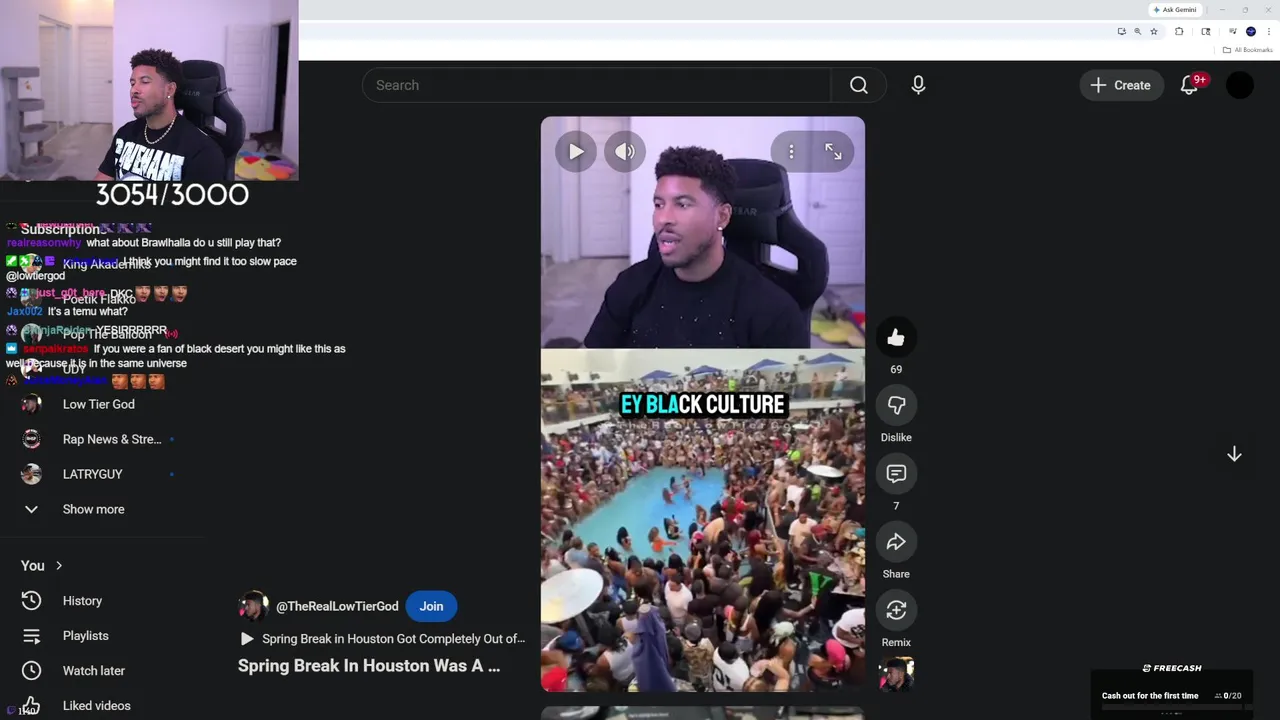This screenshot has width=1280, height=720.
Task: Open linked video Spring Break in Houston
Action: (x=382, y=639)
